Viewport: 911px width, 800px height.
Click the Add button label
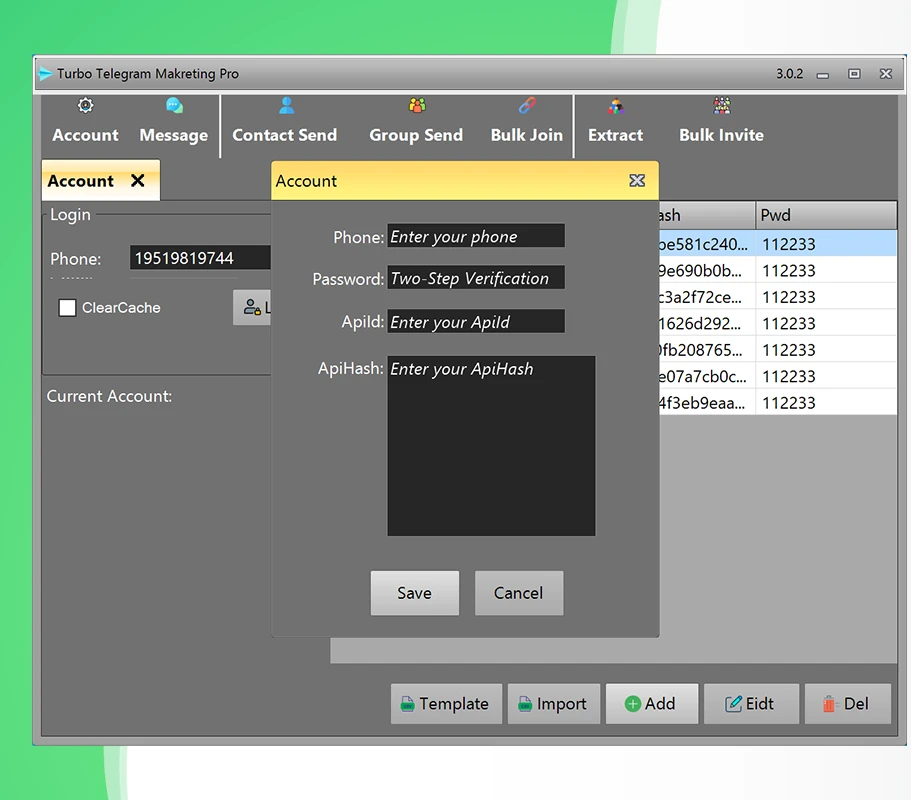[660, 704]
